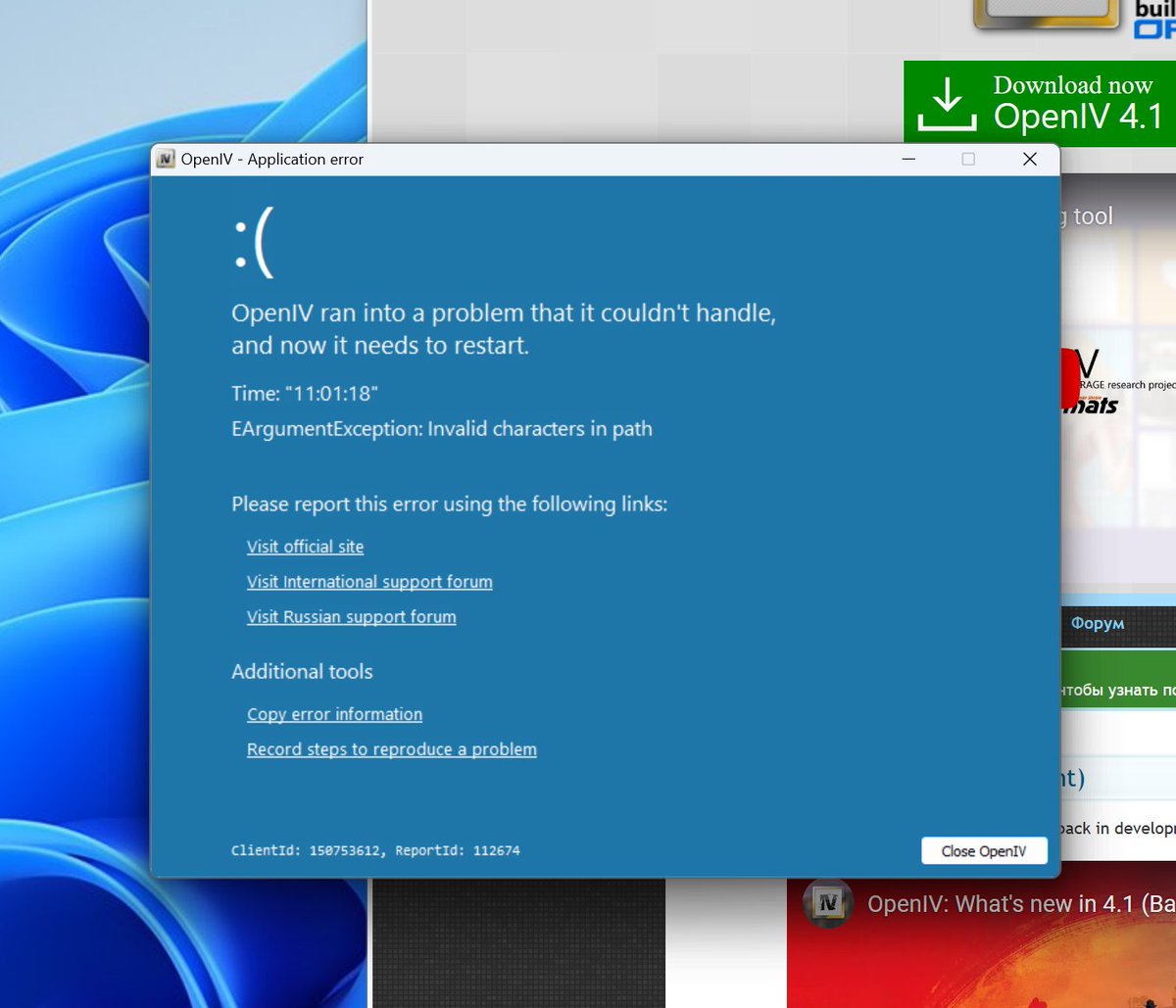The width and height of the screenshot is (1176, 1008).
Task: Click the red OpenIV logo on webpage
Action: coord(1070,378)
